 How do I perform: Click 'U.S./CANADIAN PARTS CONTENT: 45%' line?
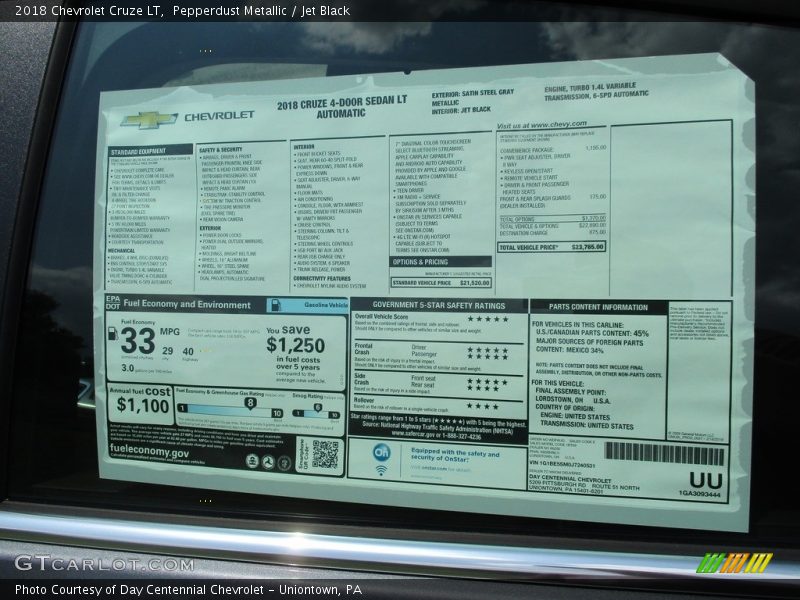pos(592,333)
